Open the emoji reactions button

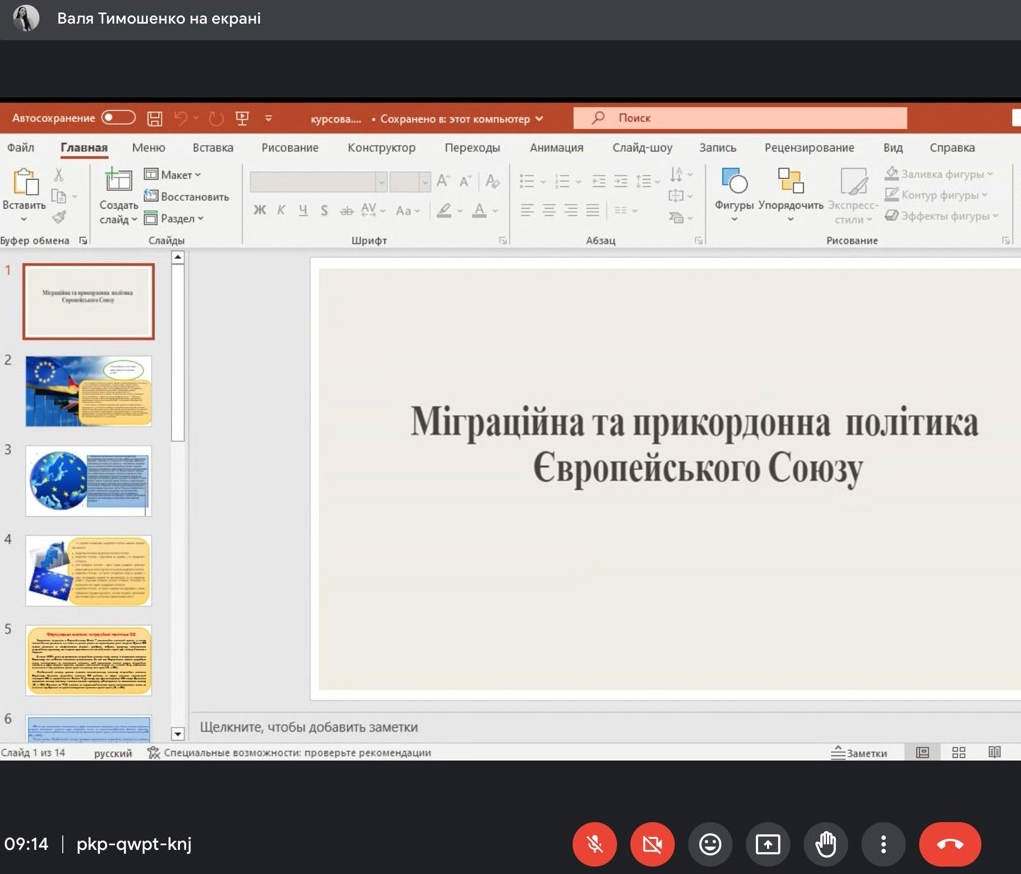click(x=710, y=845)
